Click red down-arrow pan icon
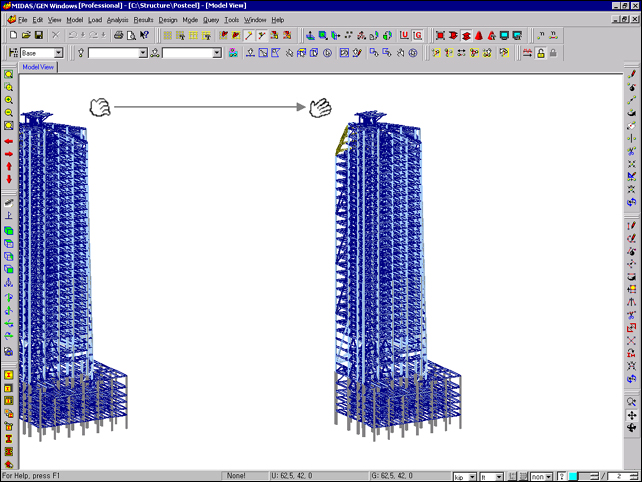The image size is (642, 482). [9, 180]
